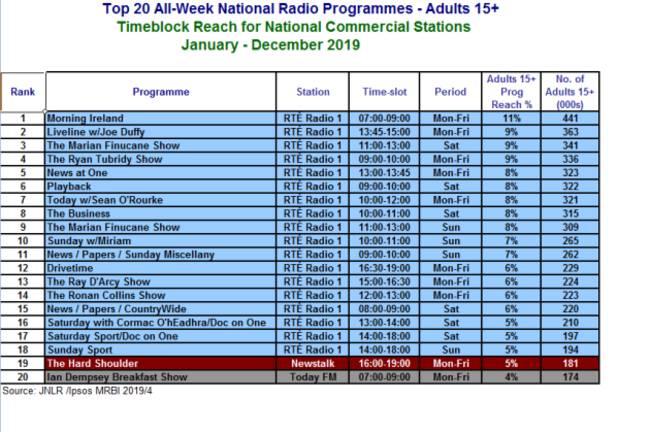
Task: Click the '265' adults count cell
Action: pos(570,241)
